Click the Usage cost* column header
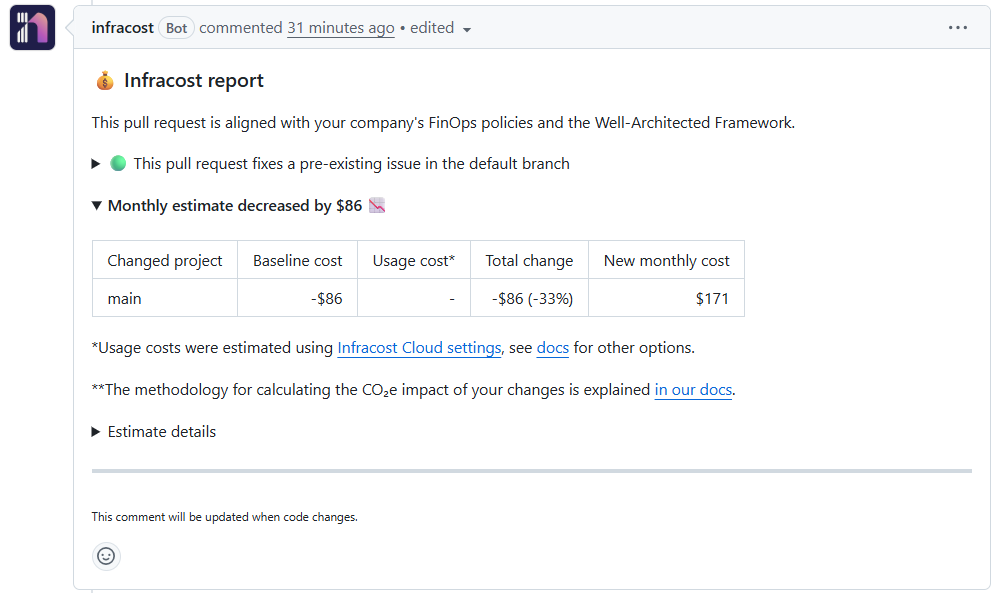 (414, 260)
